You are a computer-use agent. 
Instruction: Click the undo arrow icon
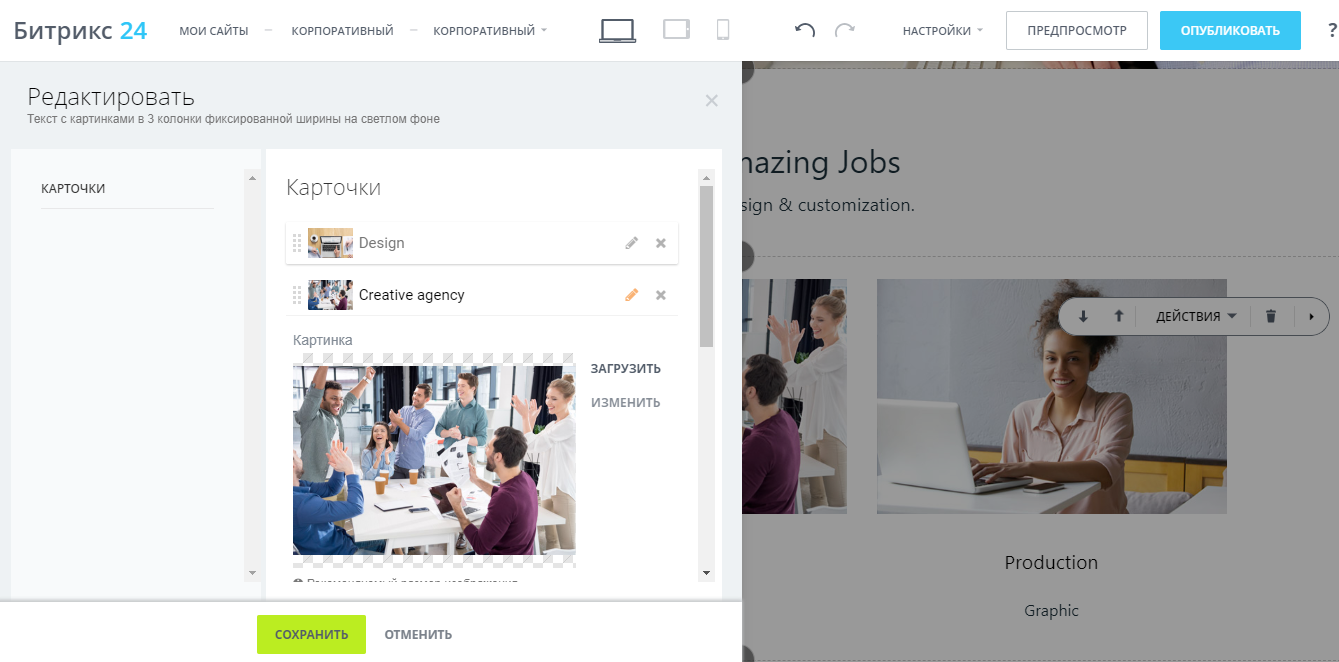pyautogui.click(x=804, y=31)
